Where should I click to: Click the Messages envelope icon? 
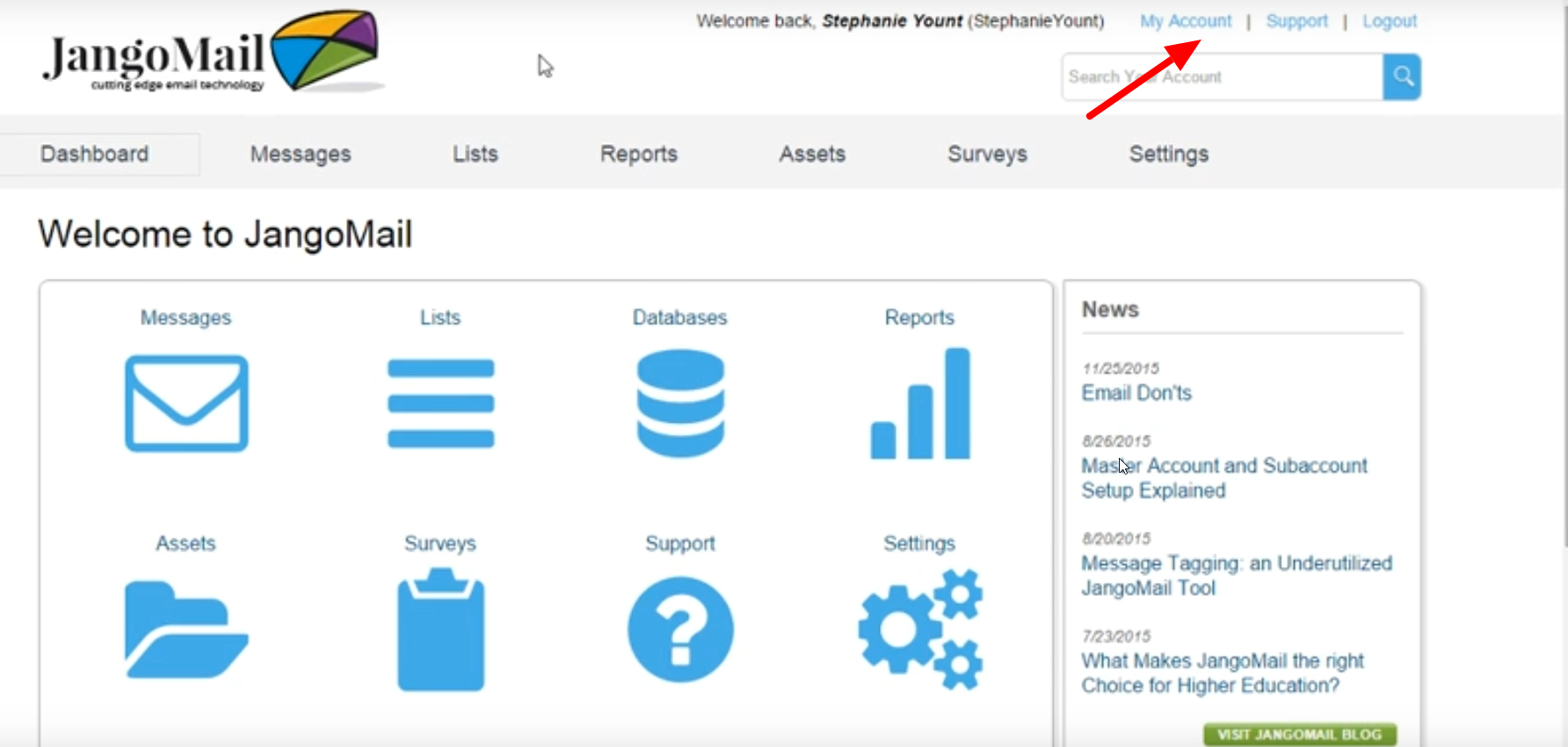click(x=186, y=403)
